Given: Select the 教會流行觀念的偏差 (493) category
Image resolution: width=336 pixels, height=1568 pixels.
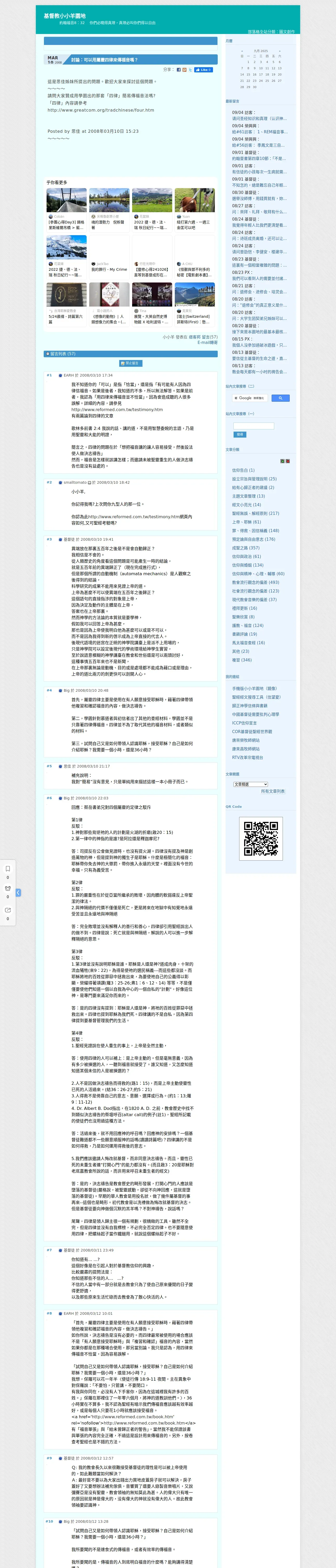Looking at the screenshot, I should pos(255,583).
